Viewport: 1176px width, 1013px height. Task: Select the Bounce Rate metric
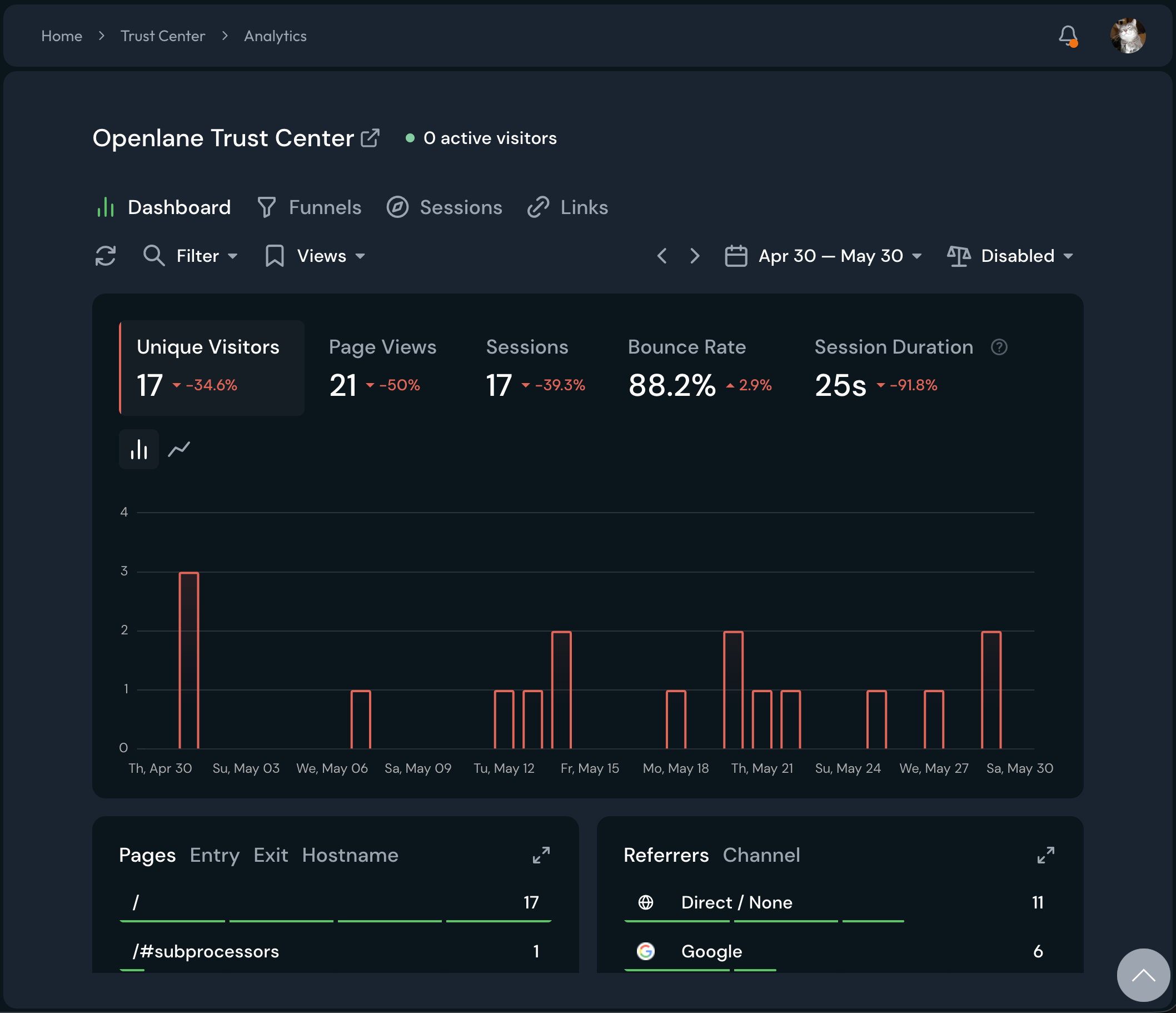[x=700, y=368]
